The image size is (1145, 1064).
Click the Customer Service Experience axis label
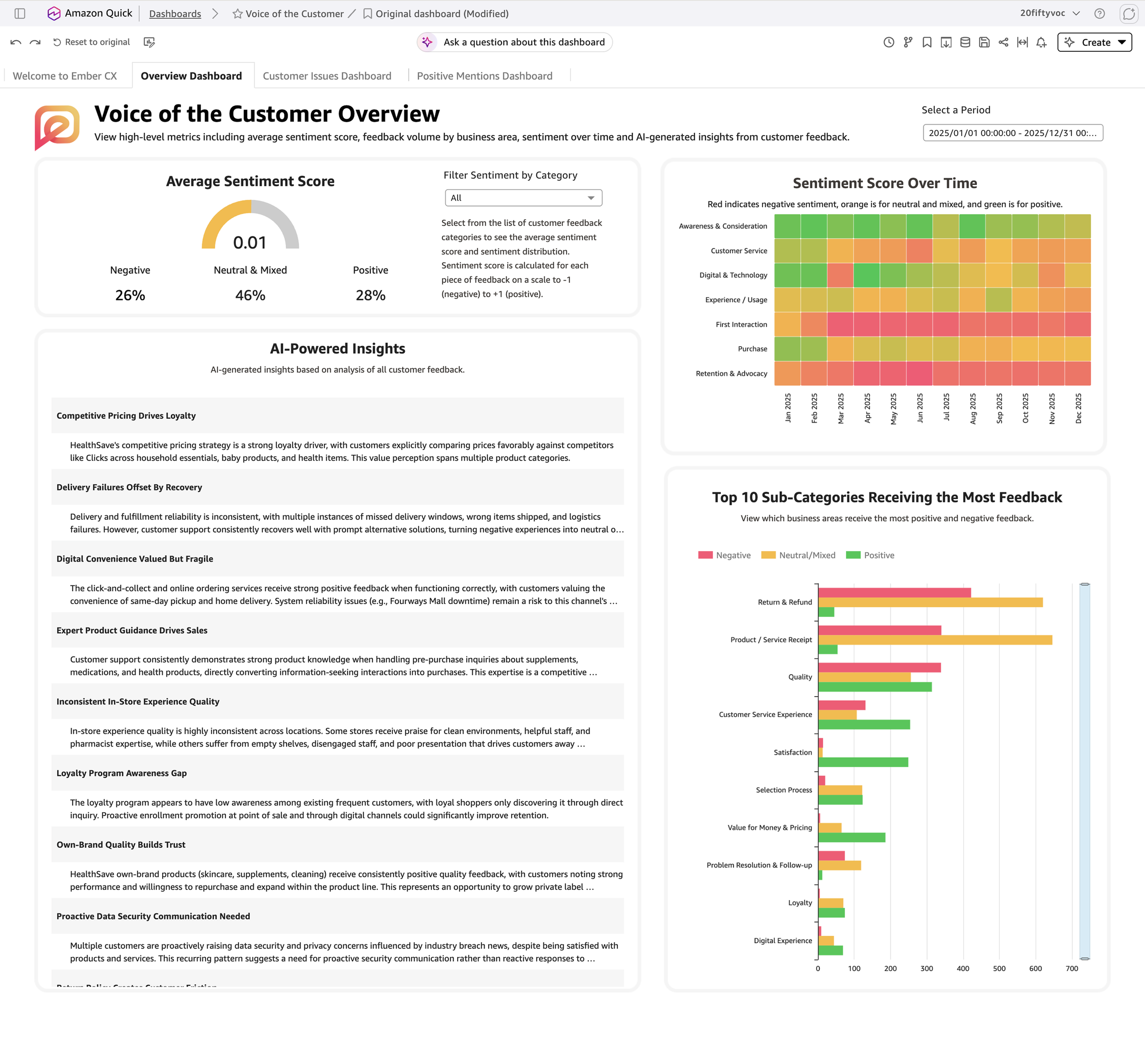765,715
